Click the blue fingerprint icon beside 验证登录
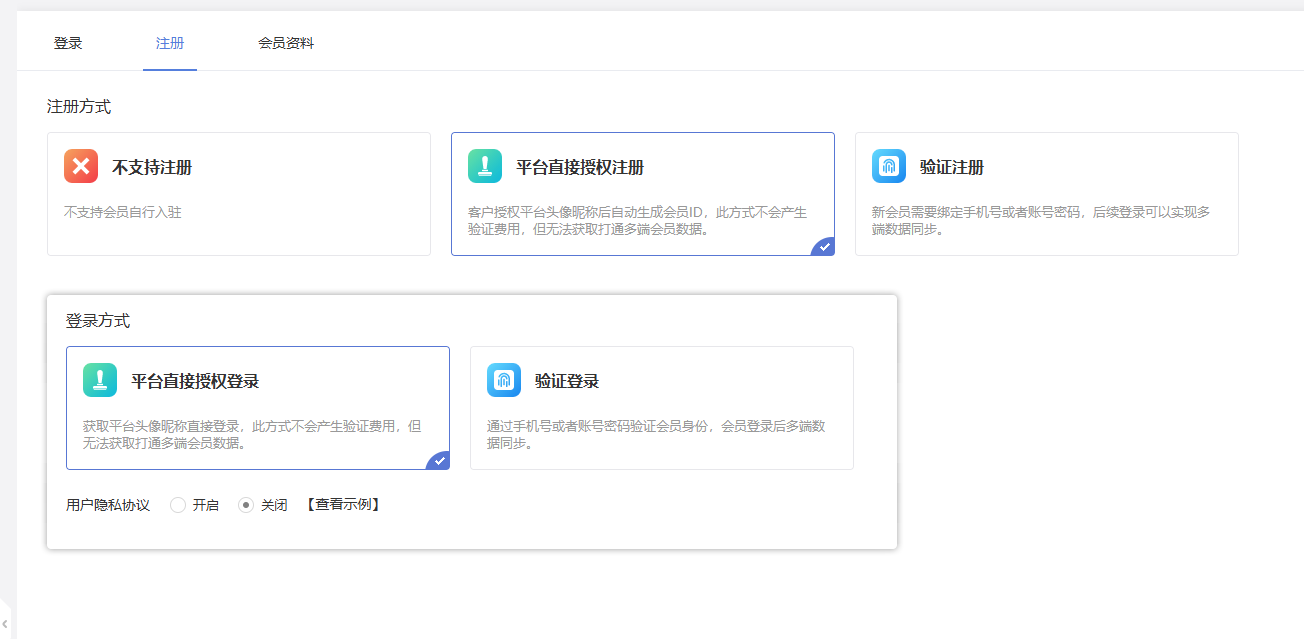Viewport: 1304px width, 639px height. [x=504, y=380]
